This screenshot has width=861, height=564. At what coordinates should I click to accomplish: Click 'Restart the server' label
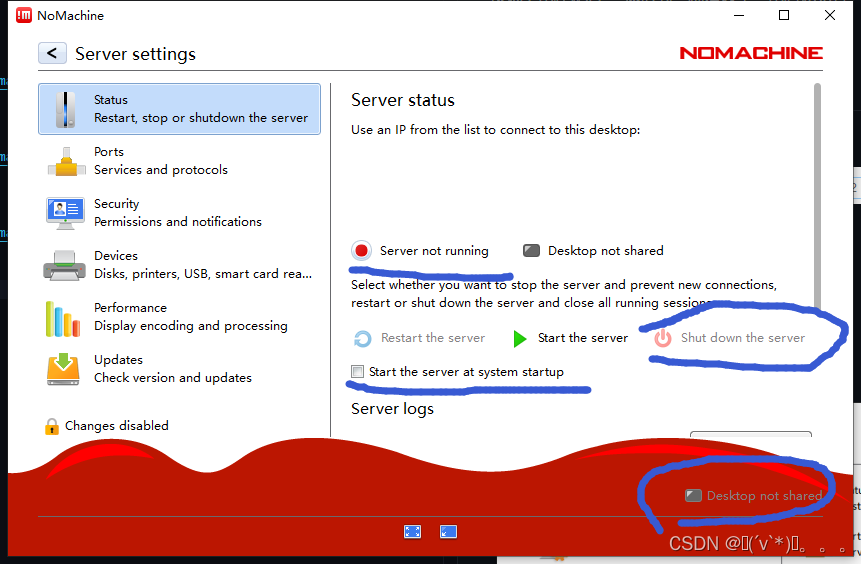[x=433, y=338]
